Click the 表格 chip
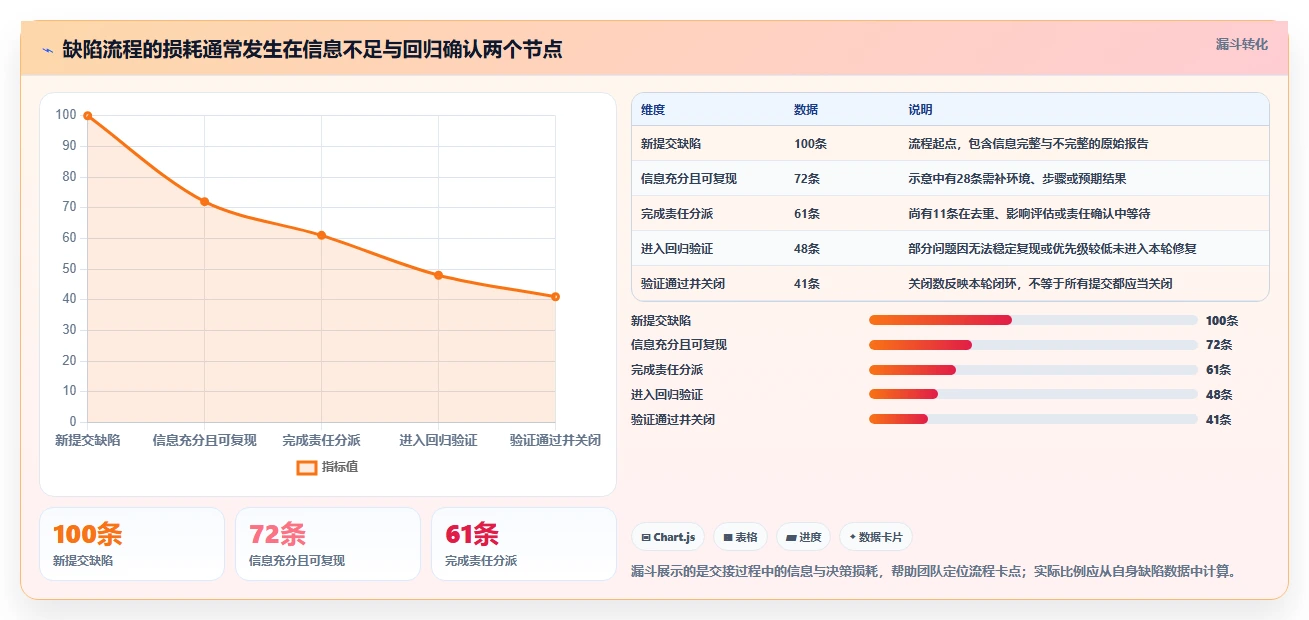Screen dimensions: 1309x620 pyautogui.click(x=741, y=537)
